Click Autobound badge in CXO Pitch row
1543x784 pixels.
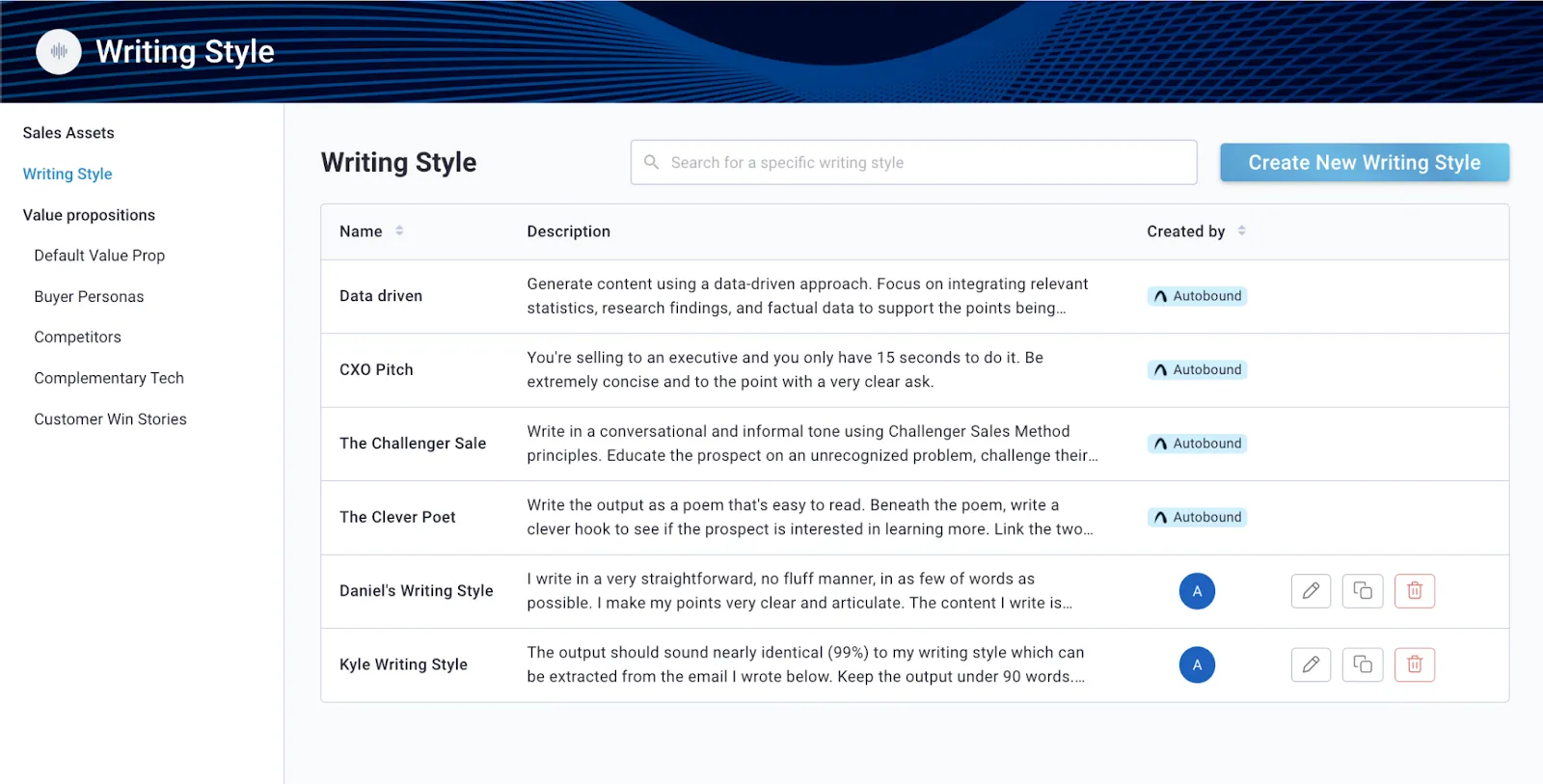[x=1197, y=369]
